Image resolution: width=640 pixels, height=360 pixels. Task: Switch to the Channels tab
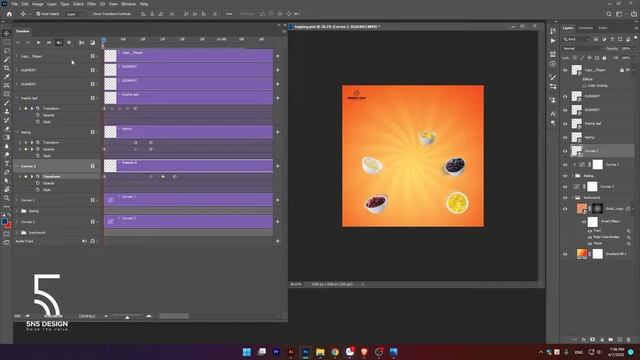(x=586, y=28)
